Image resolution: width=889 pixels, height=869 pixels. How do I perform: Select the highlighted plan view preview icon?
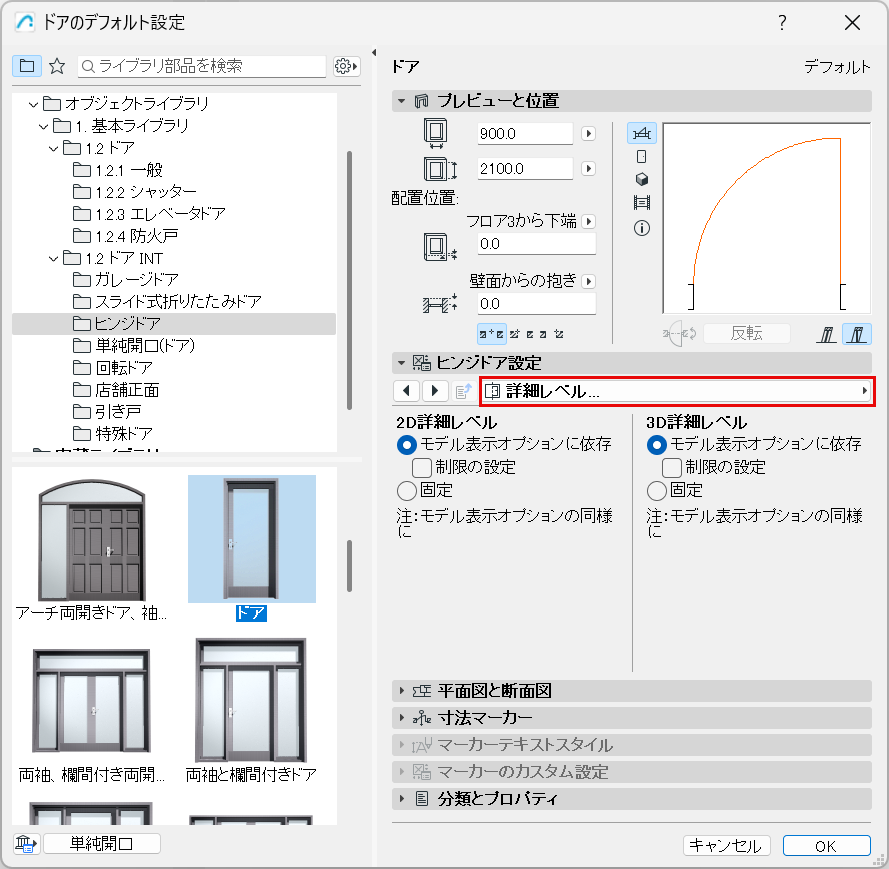point(641,132)
